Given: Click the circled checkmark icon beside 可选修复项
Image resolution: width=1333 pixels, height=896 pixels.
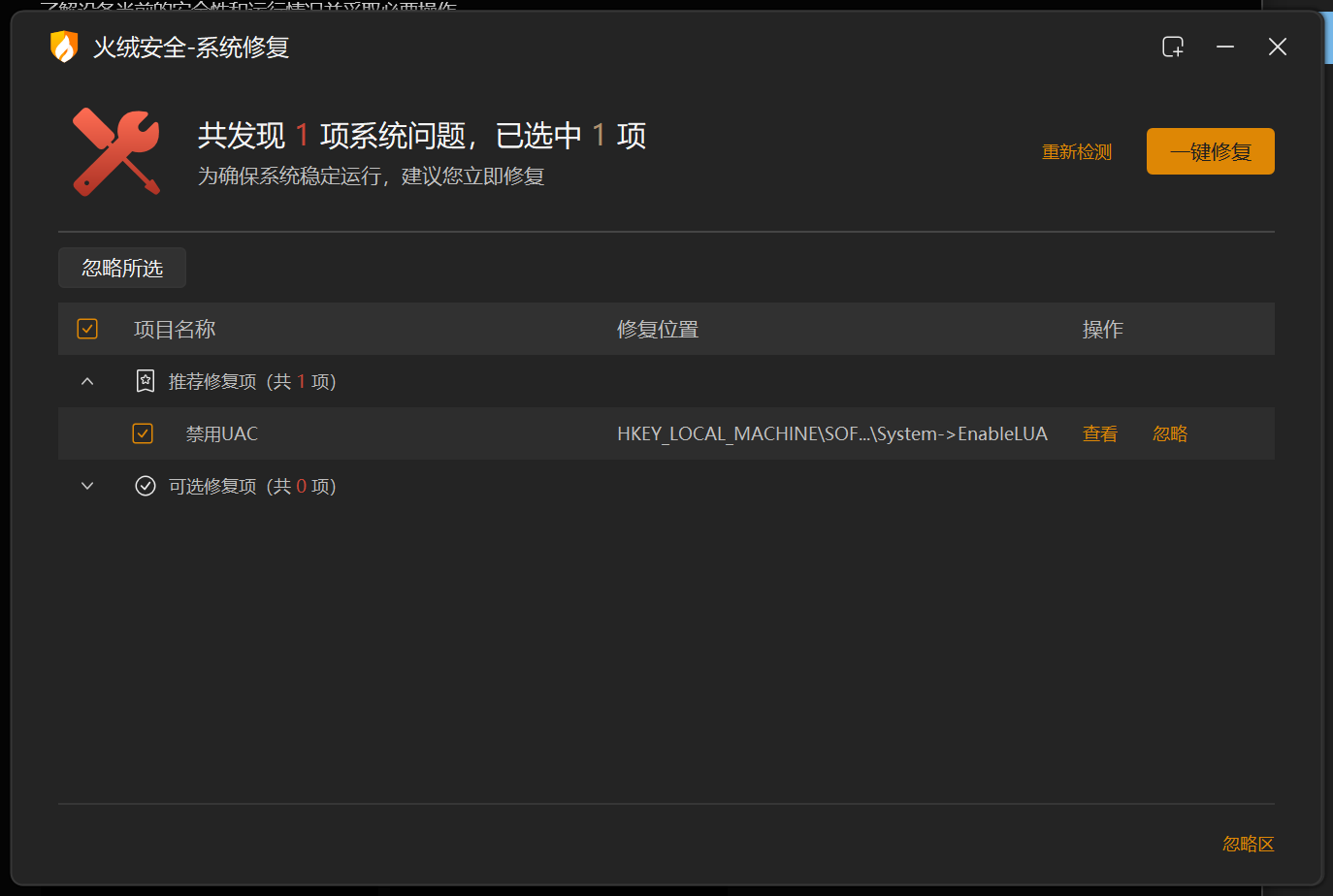Looking at the screenshot, I should tap(145, 485).
